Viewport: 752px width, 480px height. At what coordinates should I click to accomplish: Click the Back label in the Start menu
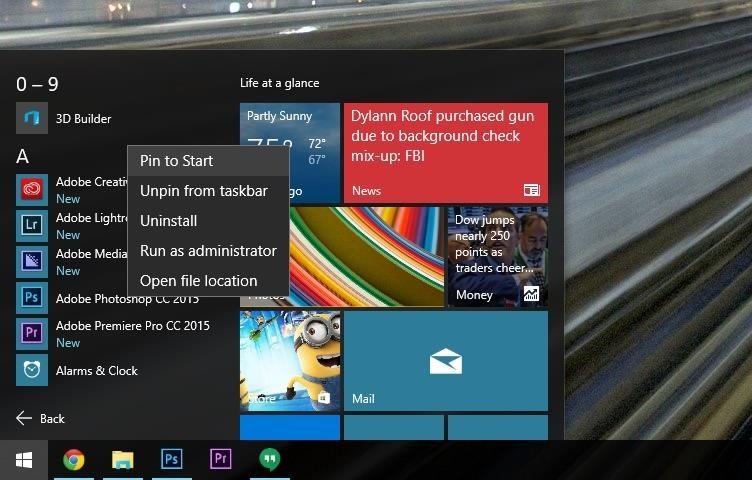[52, 419]
